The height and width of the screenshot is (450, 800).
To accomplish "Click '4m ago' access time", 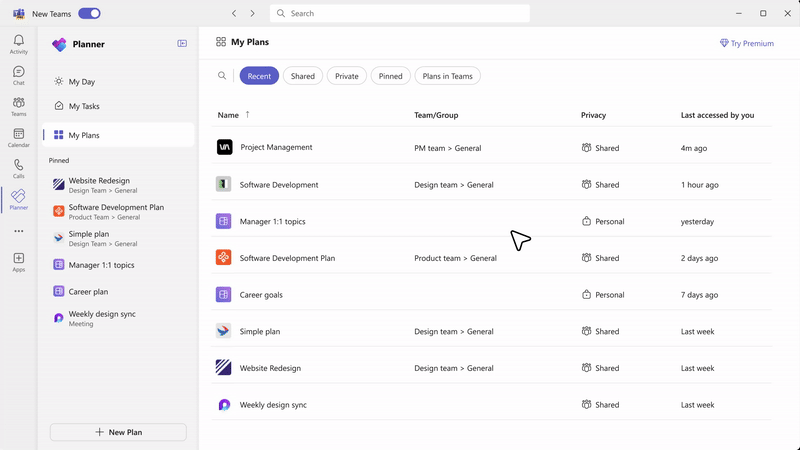I will click(694, 148).
